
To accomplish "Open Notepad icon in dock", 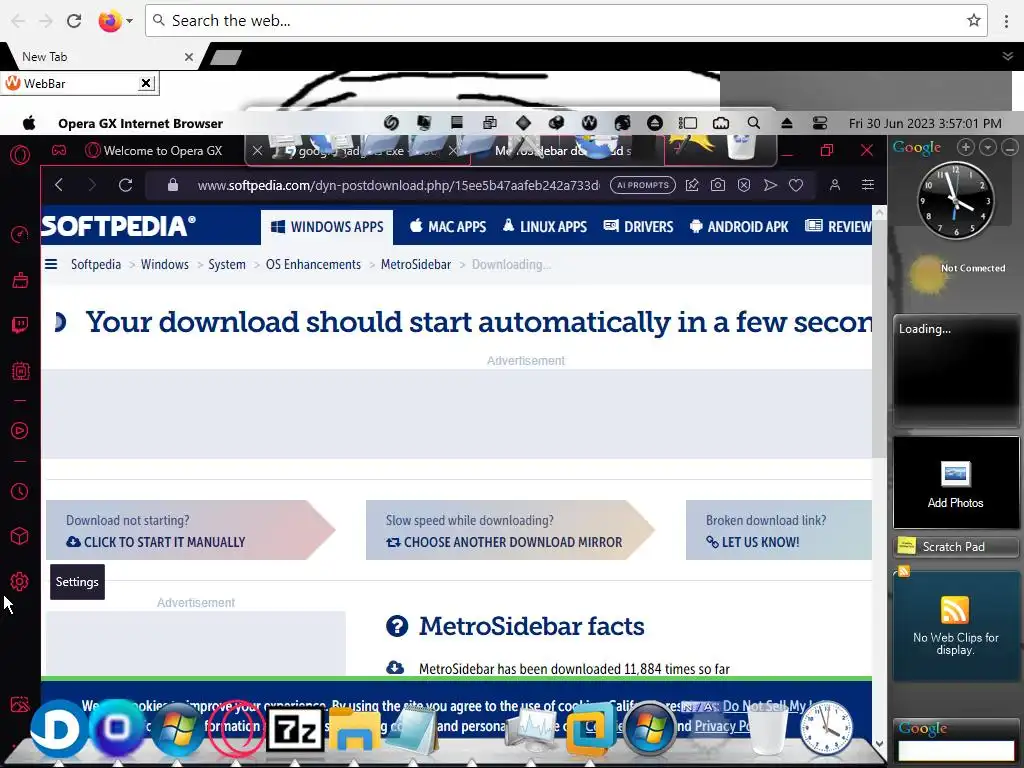I will 413,730.
